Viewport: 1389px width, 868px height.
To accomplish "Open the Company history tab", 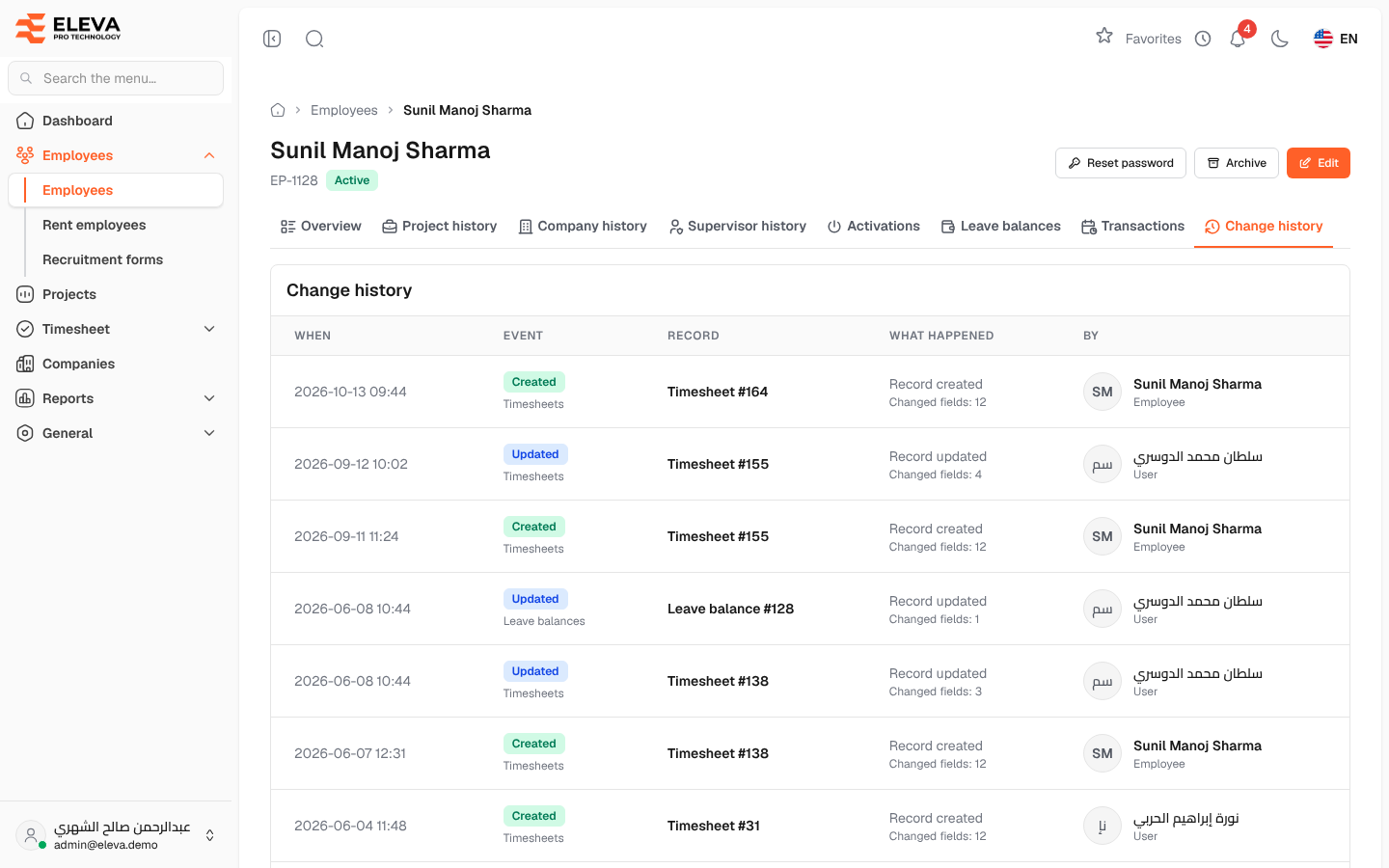I will click(x=583, y=226).
